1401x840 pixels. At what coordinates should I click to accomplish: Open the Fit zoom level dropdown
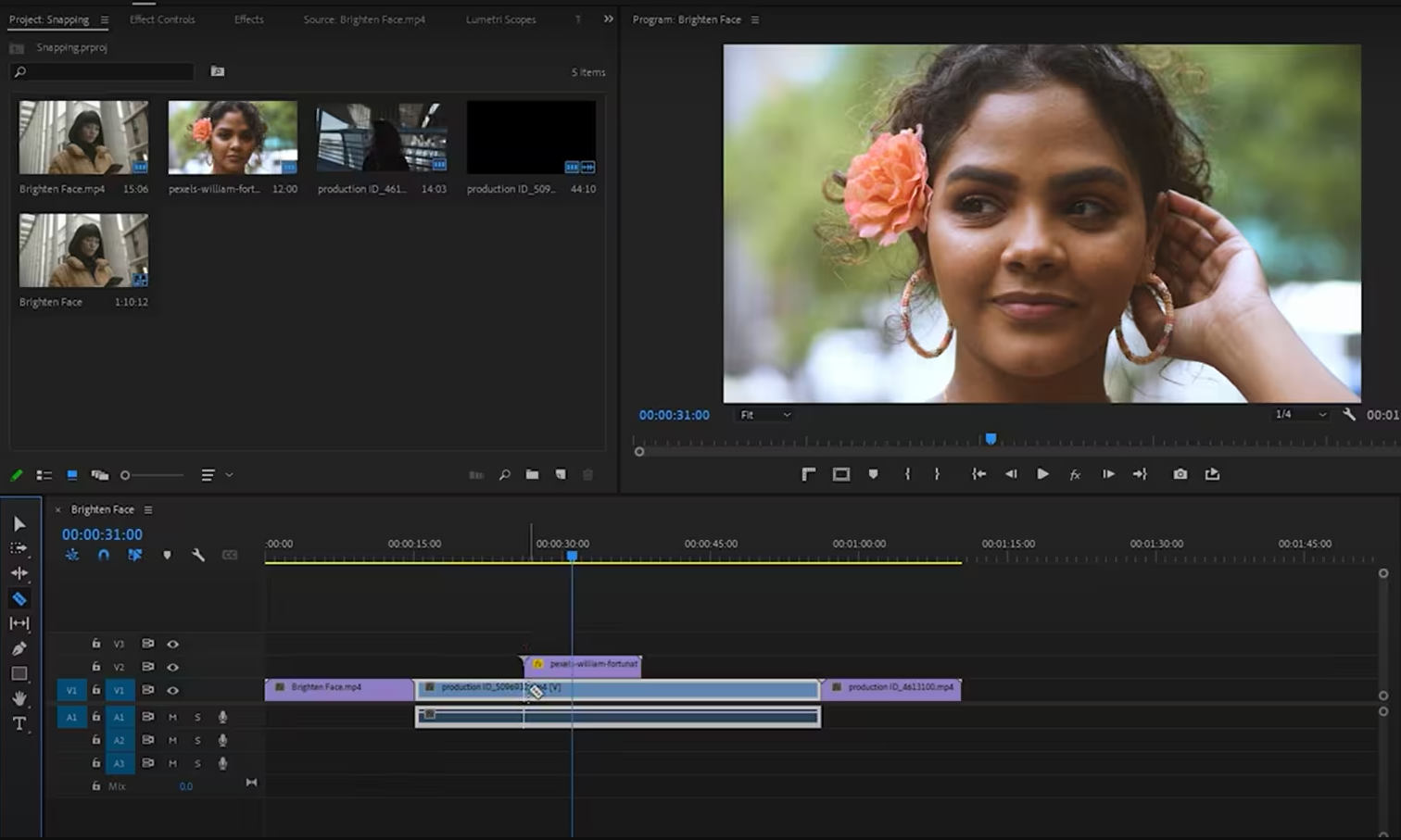765,415
